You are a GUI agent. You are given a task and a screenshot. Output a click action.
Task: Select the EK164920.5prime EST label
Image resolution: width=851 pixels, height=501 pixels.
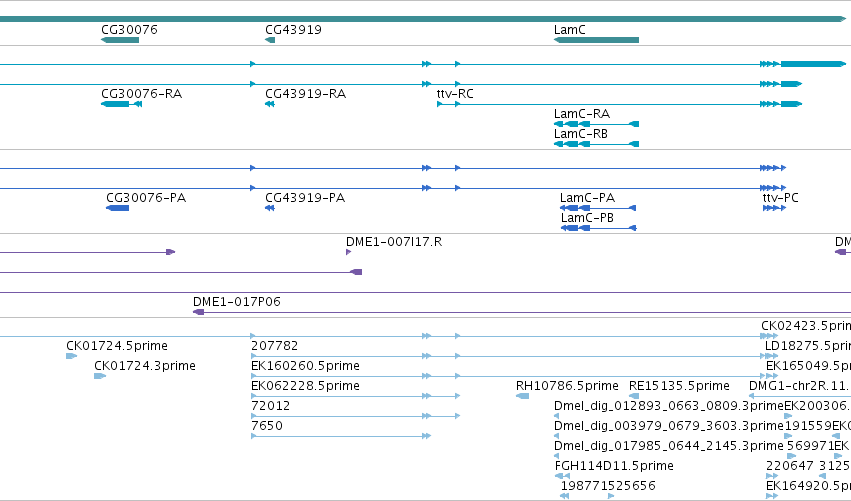tap(808, 485)
